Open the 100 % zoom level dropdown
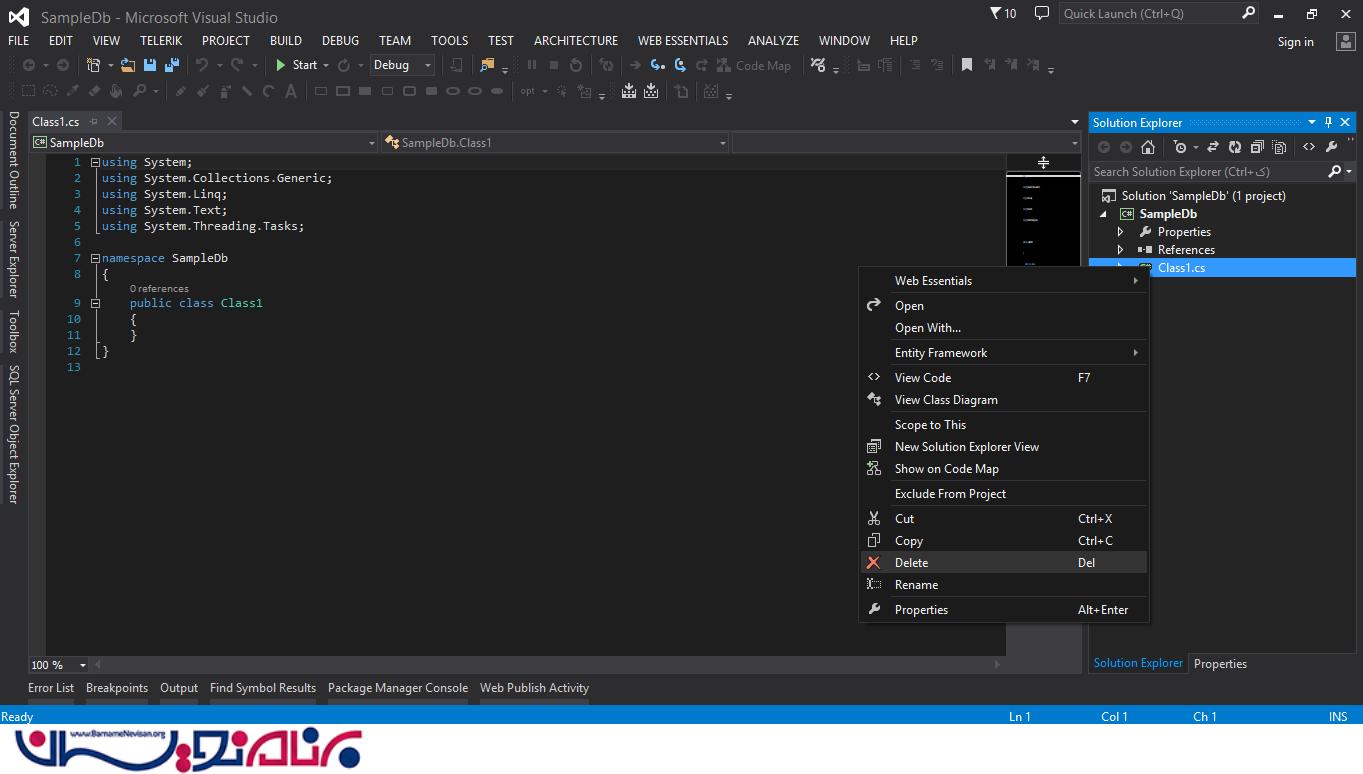Image resolution: width=1363 pixels, height=774 pixels. click(x=83, y=665)
